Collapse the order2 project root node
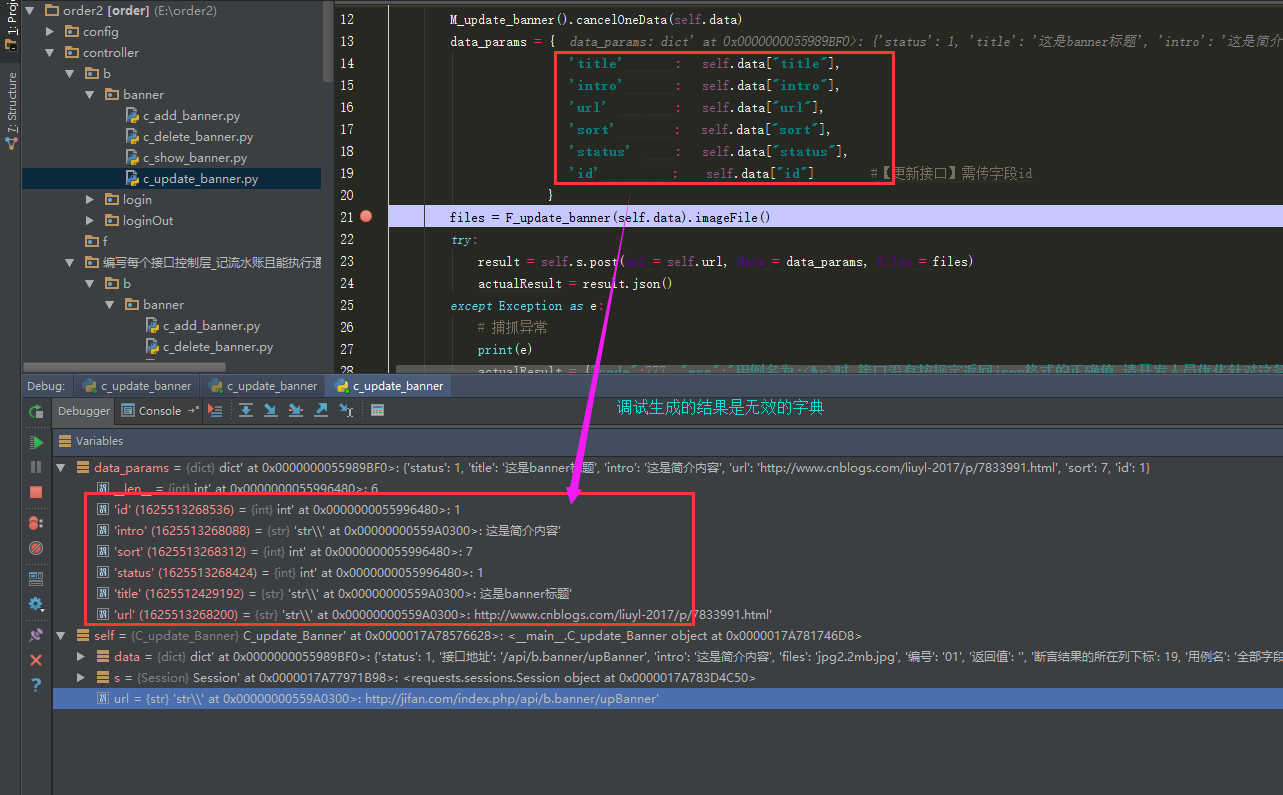Viewport: 1283px width, 795px height. [x=29, y=11]
